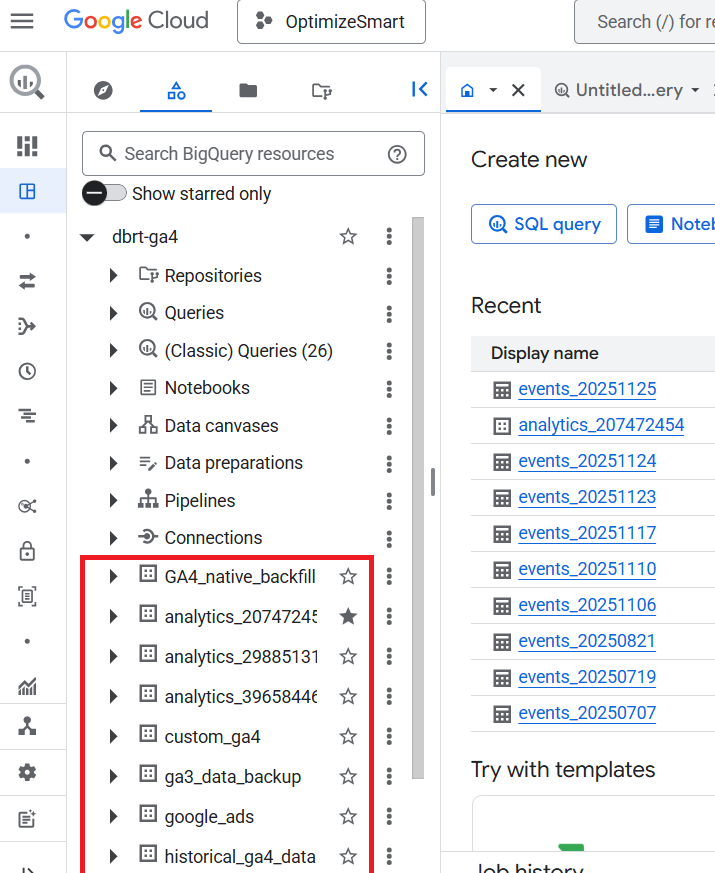
Task: Open the data transfers arrows icon
Action: (27, 281)
